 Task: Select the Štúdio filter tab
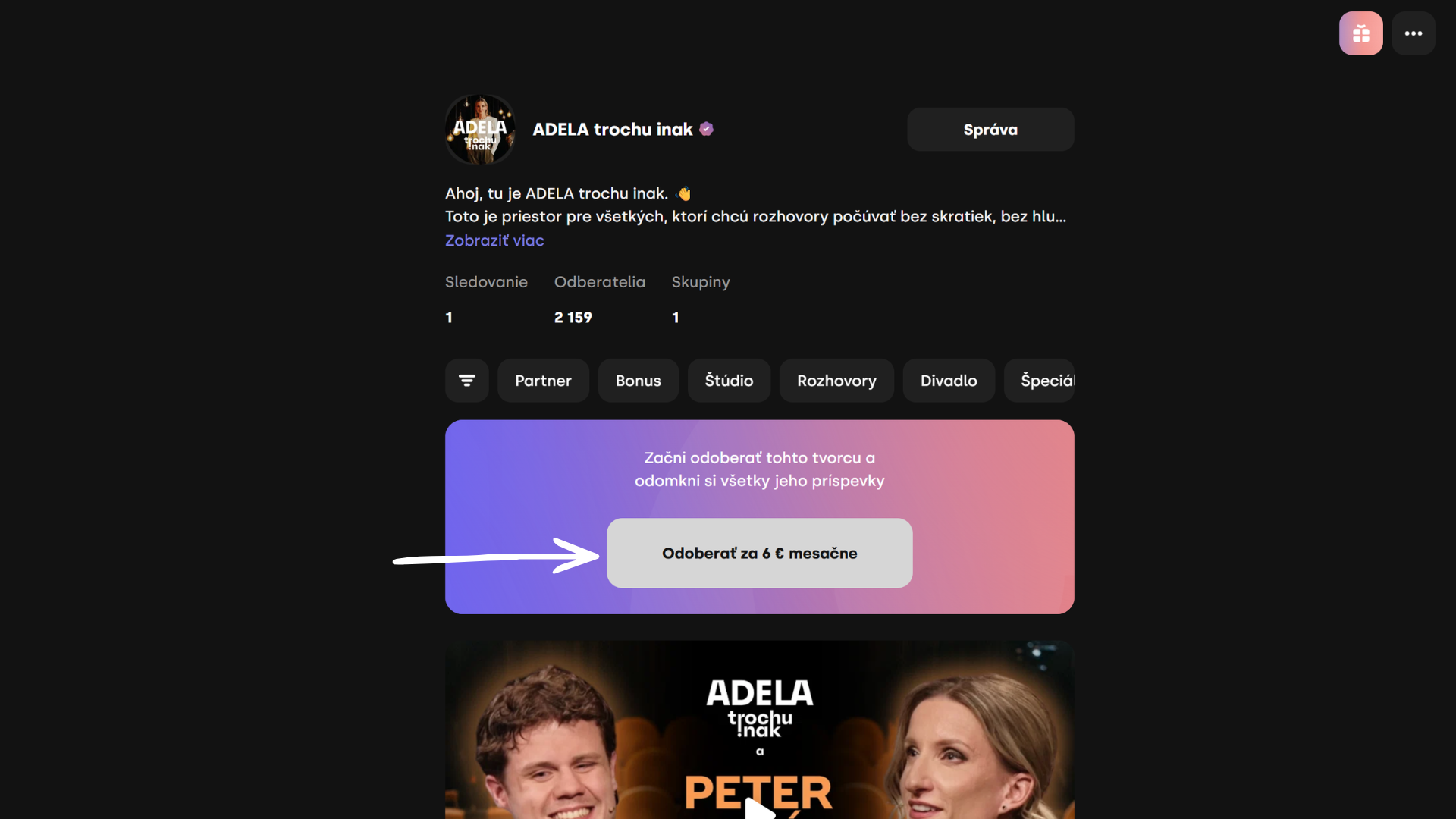tap(729, 381)
